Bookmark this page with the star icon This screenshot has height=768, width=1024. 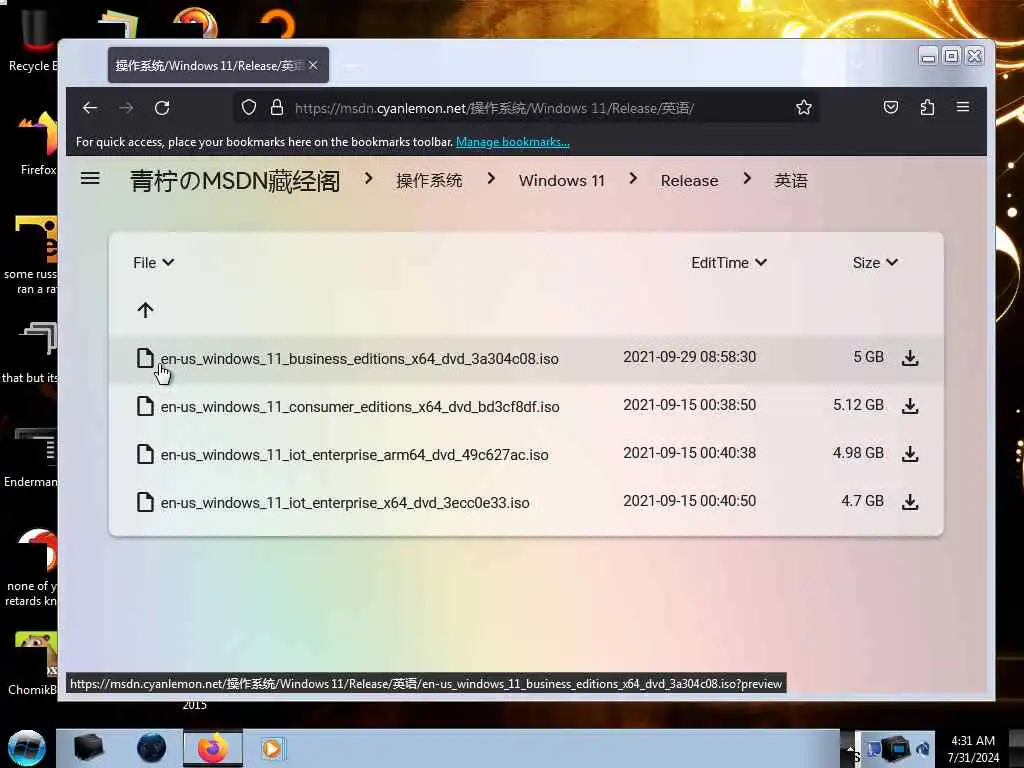(804, 107)
